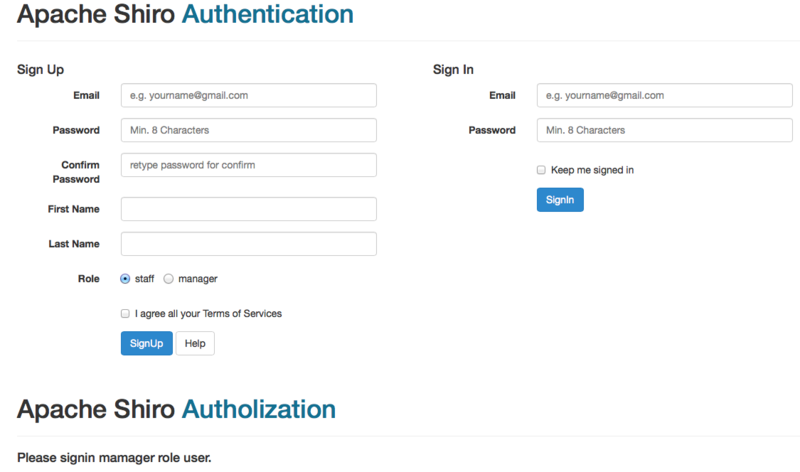Viewport: 800px width, 472px height.
Task: Focus the Sign Up Password field
Action: tap(248, 130)
